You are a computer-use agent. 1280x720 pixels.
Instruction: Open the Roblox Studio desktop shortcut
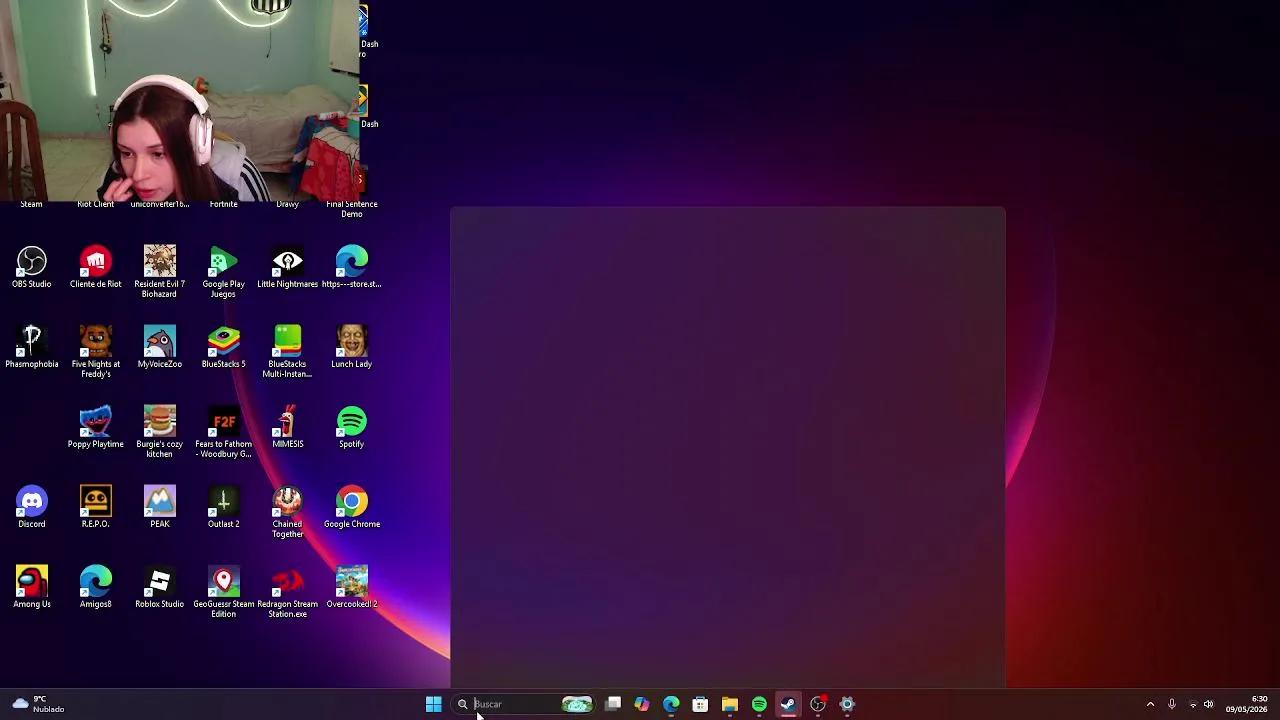coord(159,587)
